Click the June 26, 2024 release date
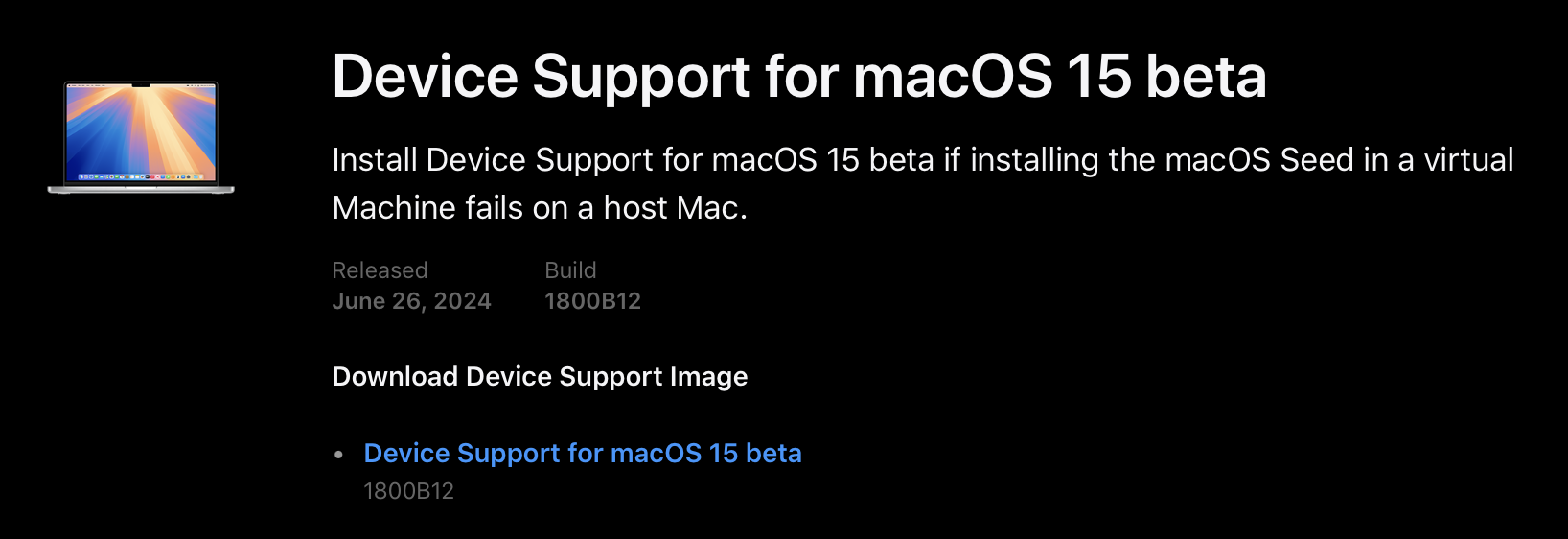This screenshot has width=1568, height=539. (411, 301)
